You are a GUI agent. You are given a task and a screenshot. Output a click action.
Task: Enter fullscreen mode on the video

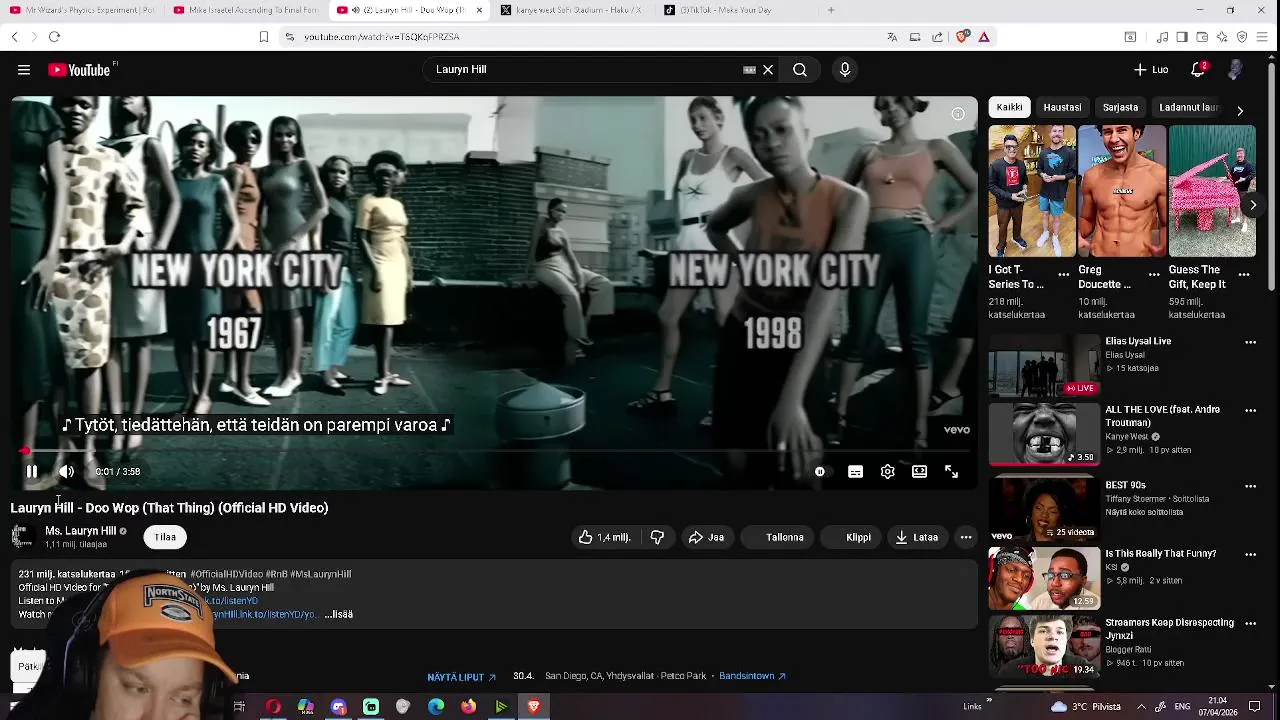pos(951,472)
